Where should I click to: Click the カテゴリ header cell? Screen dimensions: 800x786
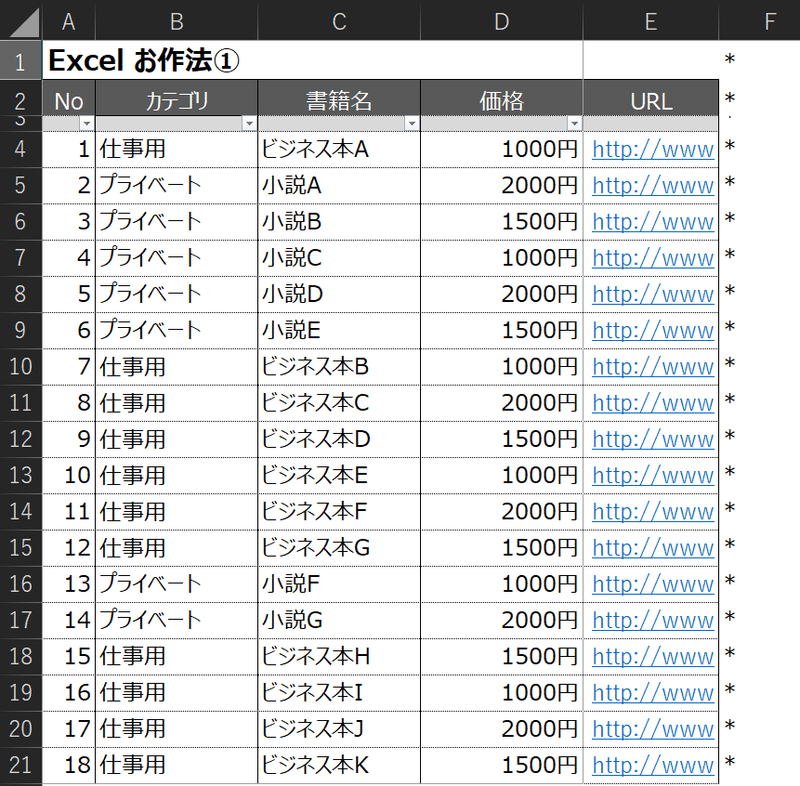(177, 100)
